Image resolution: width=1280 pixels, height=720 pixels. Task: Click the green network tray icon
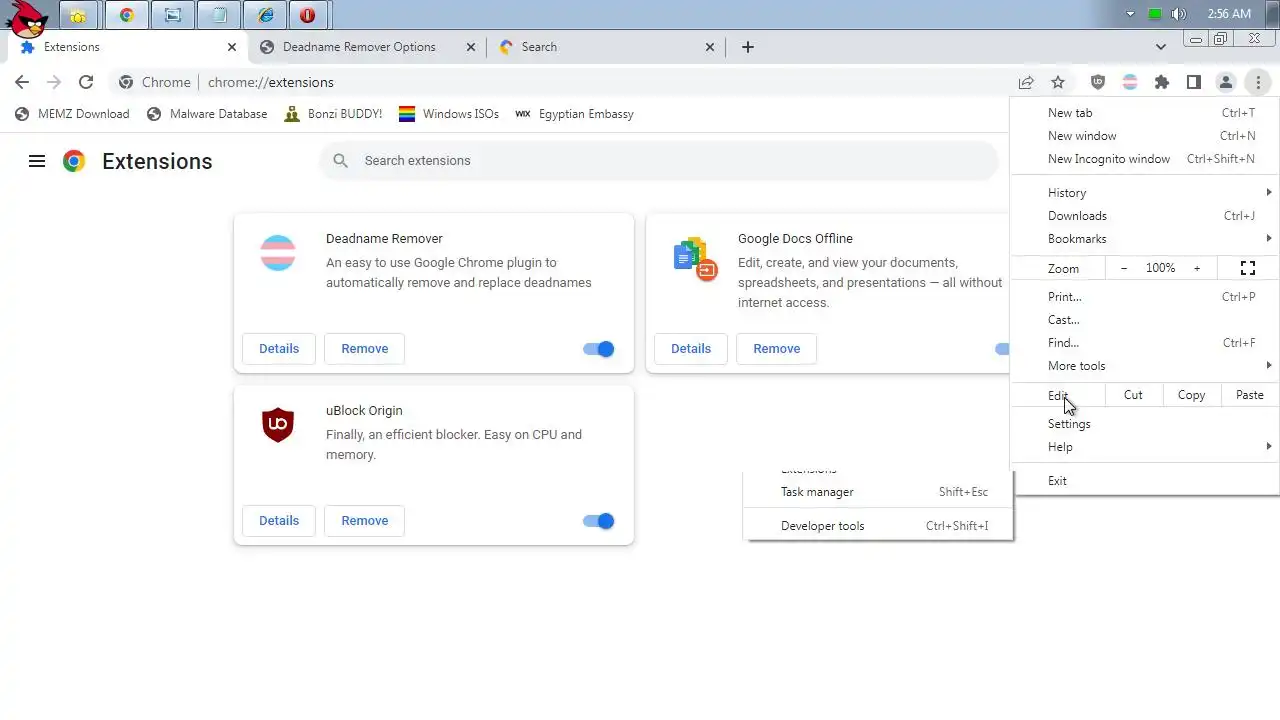click(1155, 14)
